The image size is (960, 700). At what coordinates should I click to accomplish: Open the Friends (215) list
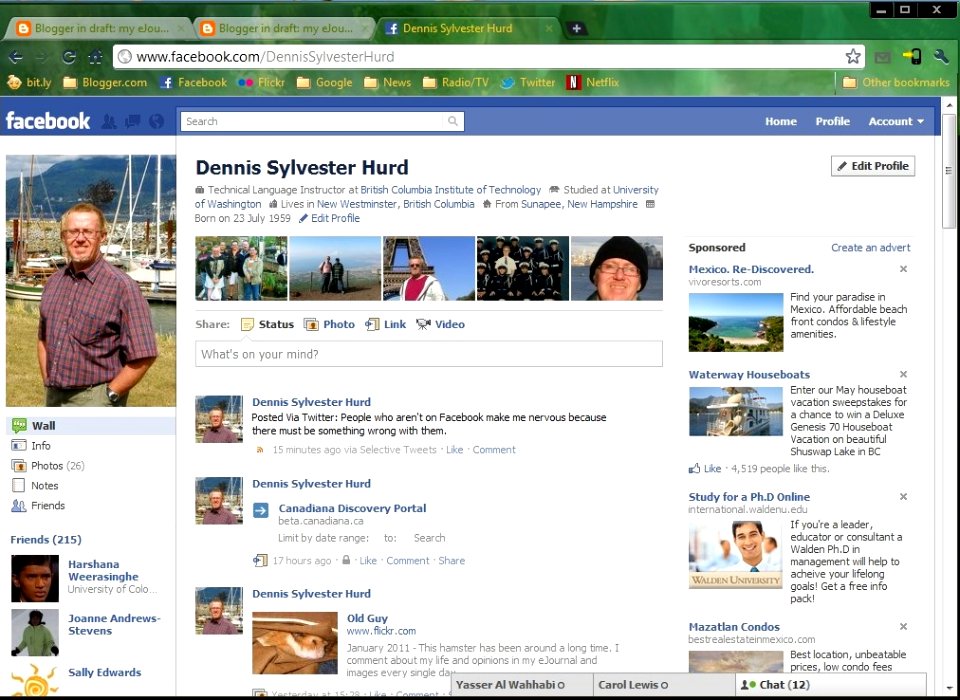tap(46, 540)
